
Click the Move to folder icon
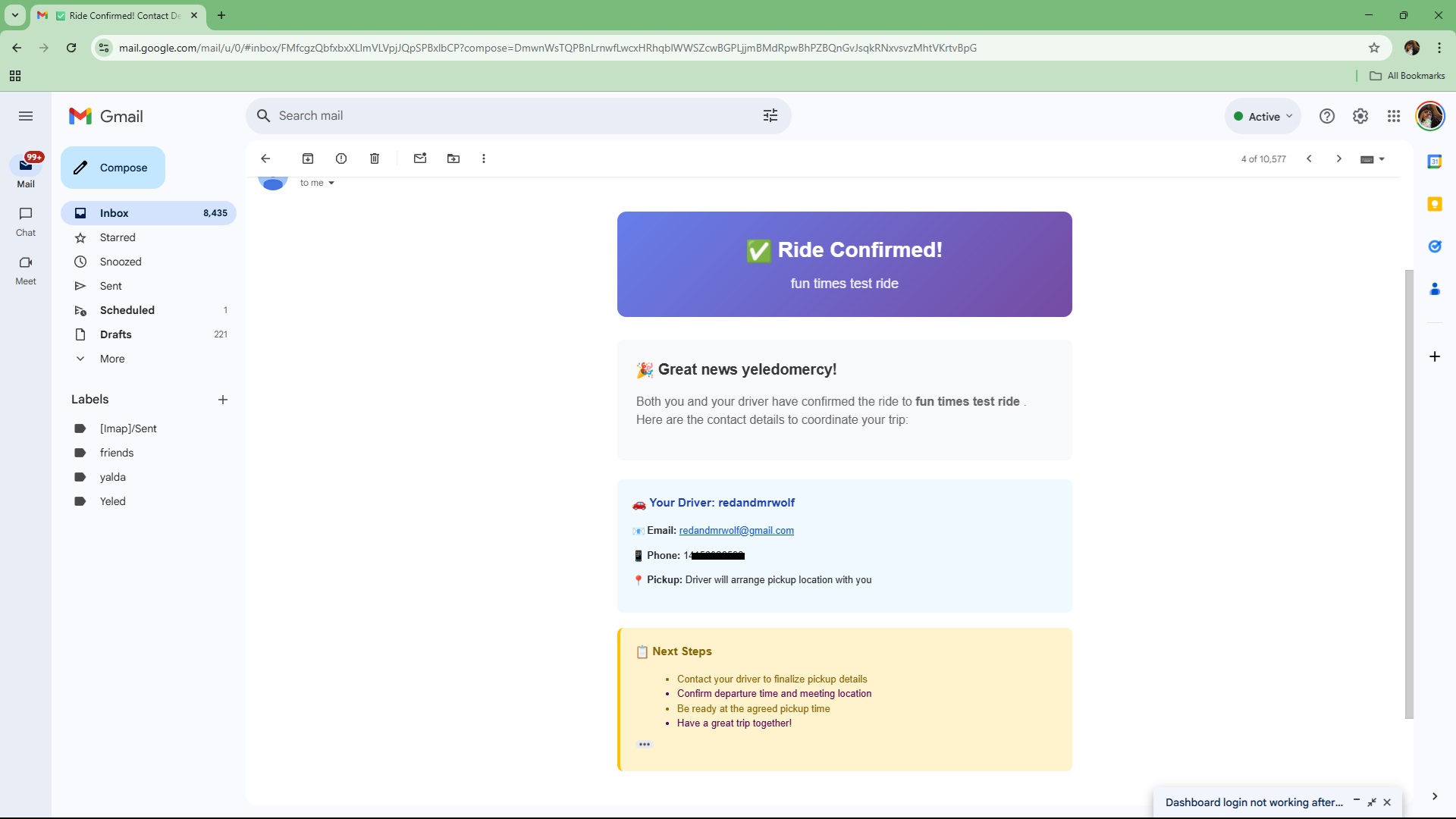(453, 158)
